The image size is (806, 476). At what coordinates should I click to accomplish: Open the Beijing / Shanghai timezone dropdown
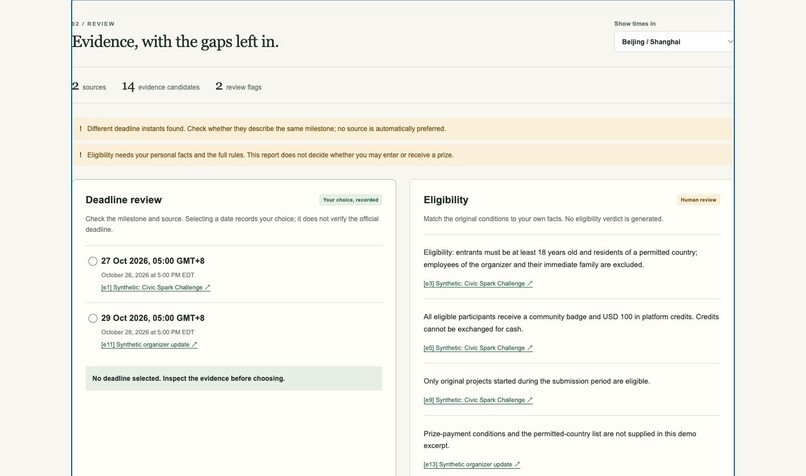pos(673,42)
